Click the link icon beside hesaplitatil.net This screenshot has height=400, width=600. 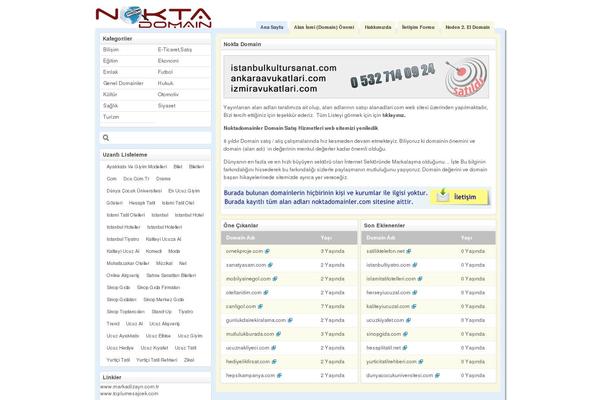(x=405, y=348)
